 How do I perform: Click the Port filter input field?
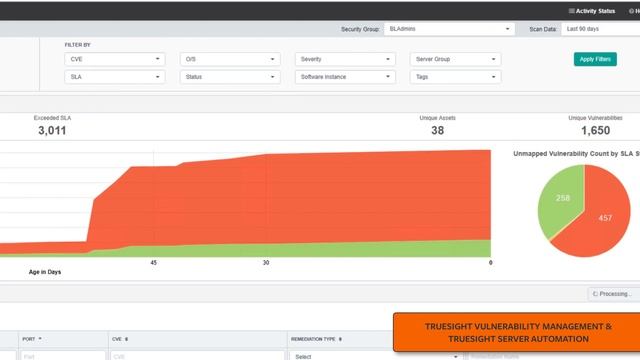[x=63, y=356]
